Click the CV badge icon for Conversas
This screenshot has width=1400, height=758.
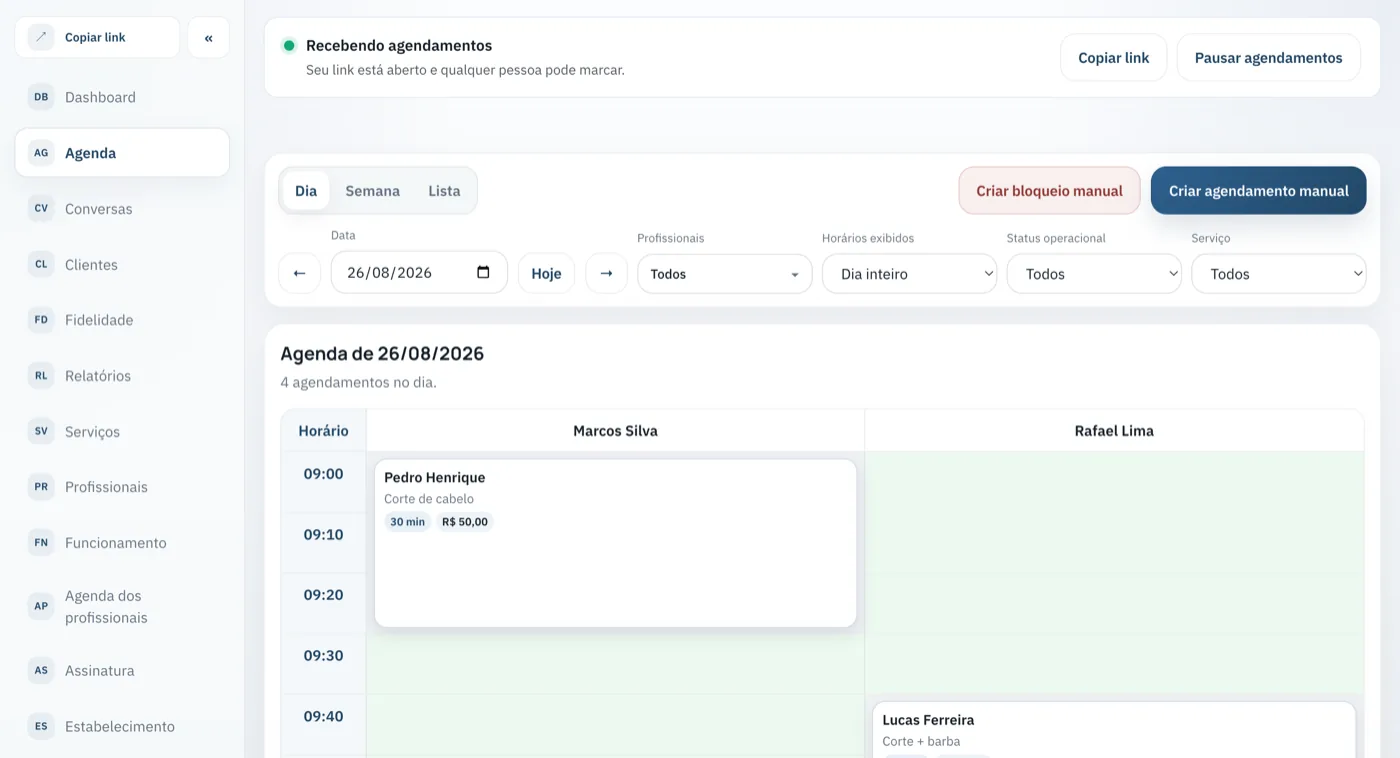click(41, 209)
